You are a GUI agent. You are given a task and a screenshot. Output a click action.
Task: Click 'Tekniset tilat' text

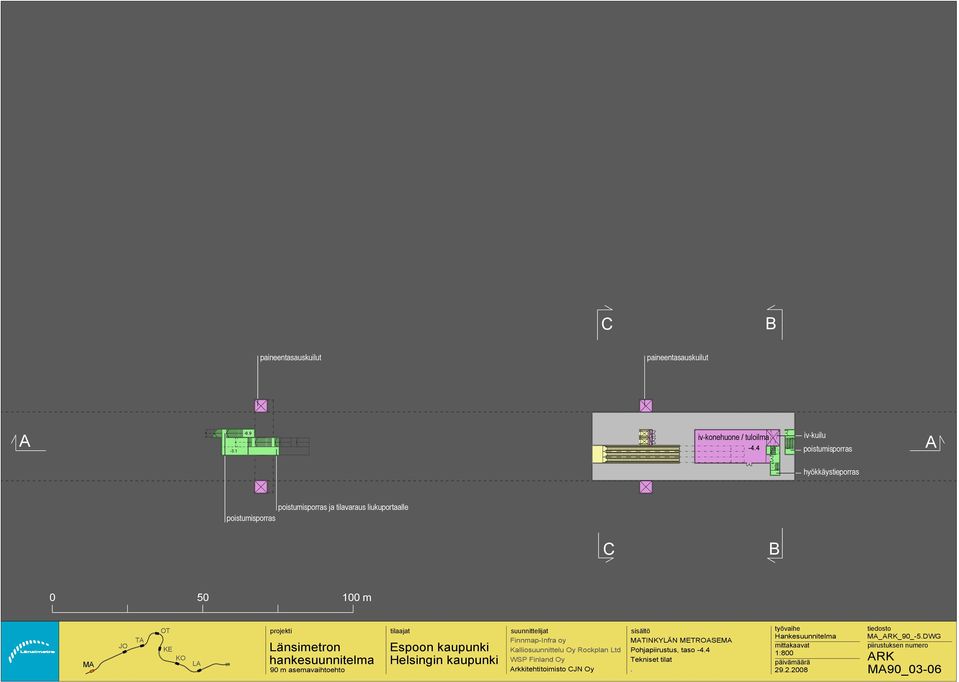point(651,660)
